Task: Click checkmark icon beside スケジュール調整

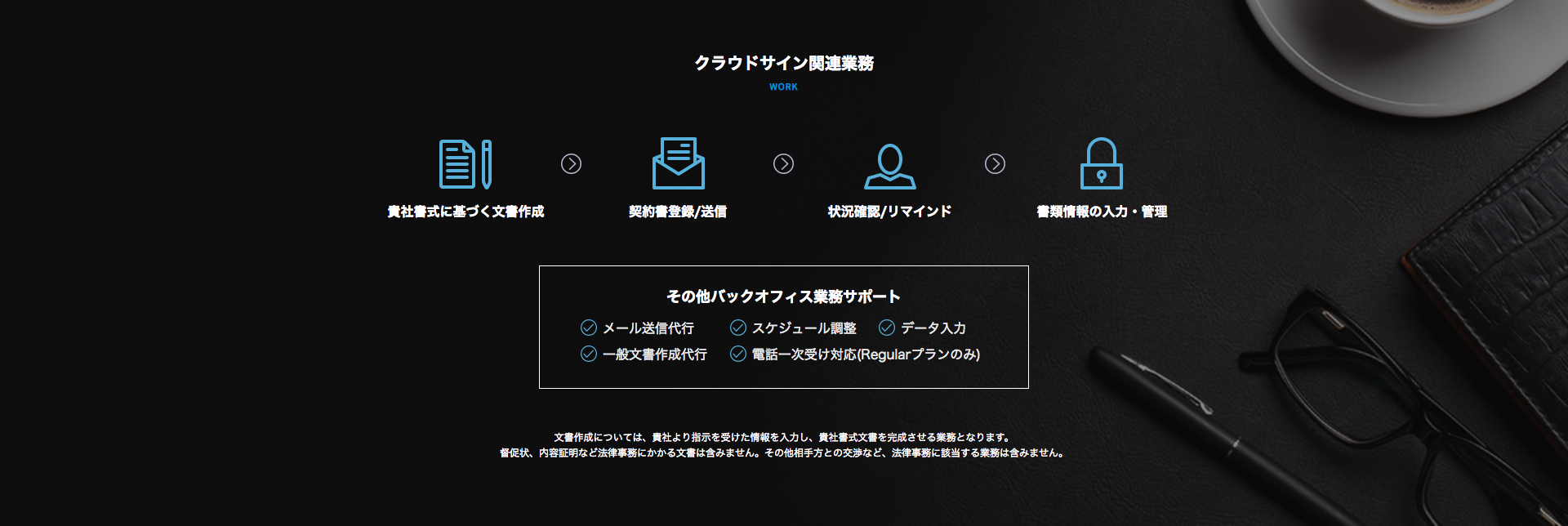Action: click(x=738, y=328)
